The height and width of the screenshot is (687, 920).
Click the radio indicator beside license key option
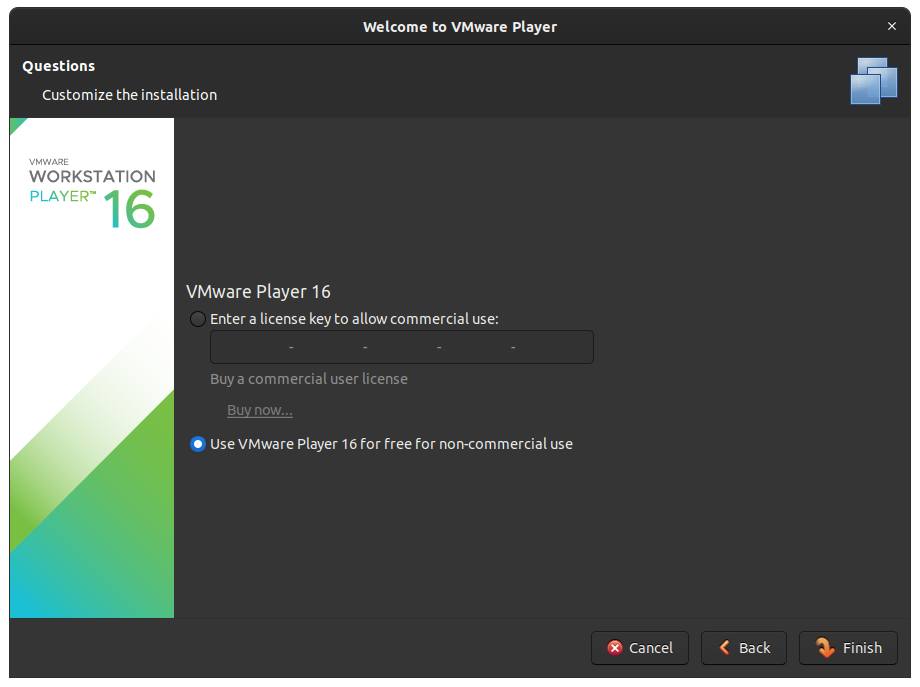[x=197, y=318]
